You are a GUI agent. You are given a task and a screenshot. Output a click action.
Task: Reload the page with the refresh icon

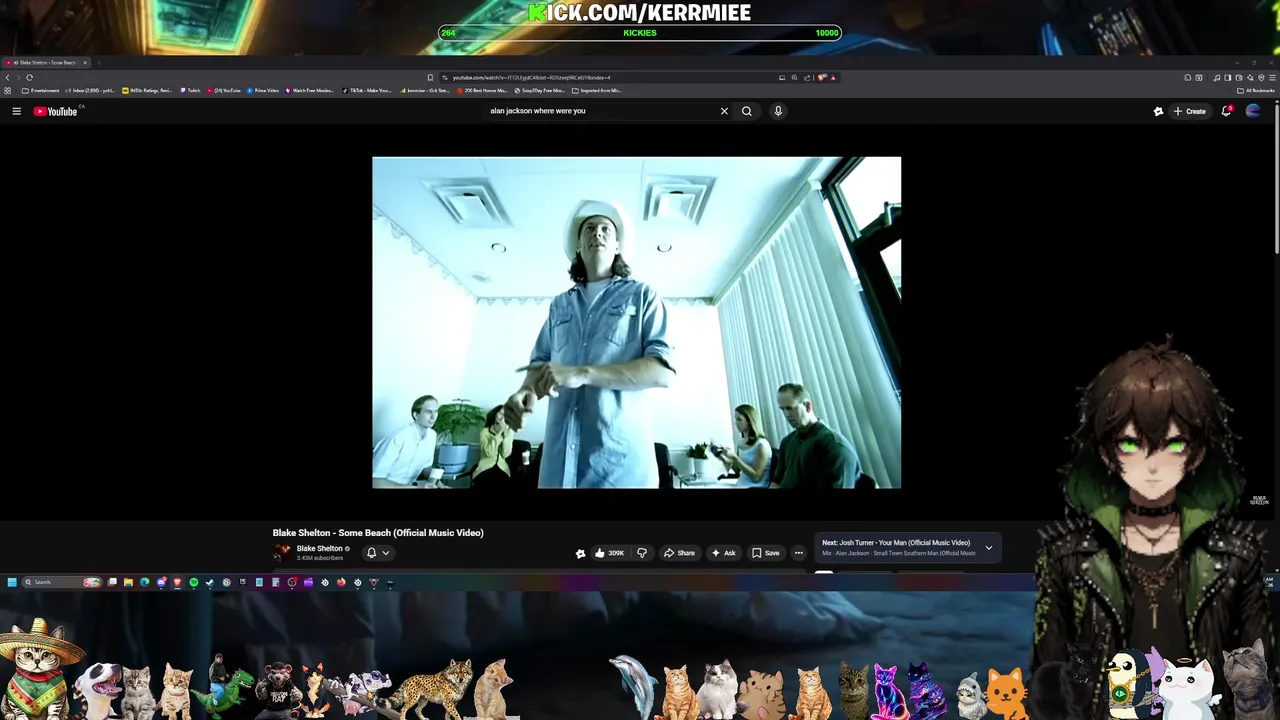click(x=30, y=77)
